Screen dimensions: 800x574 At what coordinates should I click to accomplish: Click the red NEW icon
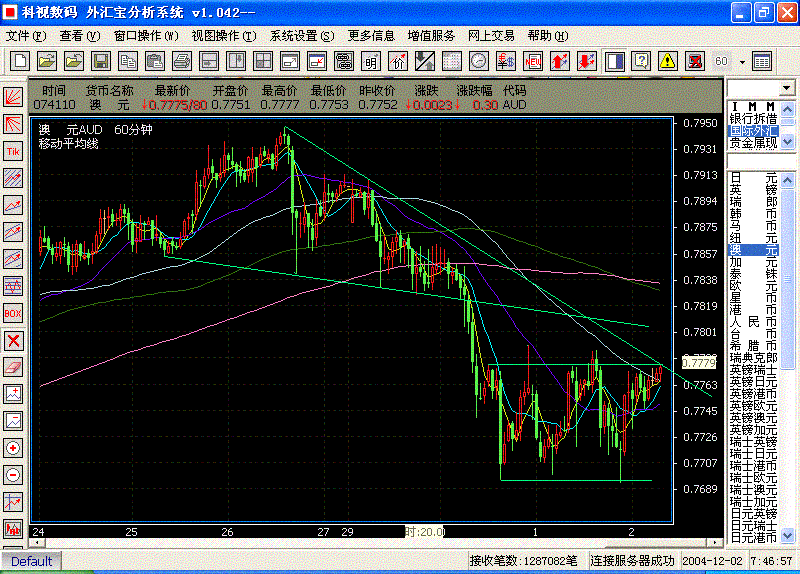point(533,61)
